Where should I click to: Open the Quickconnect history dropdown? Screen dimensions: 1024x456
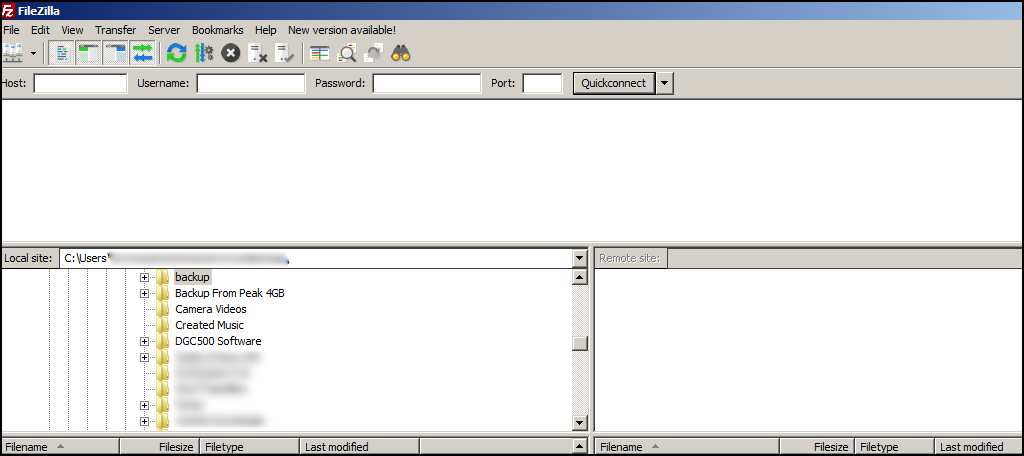click(665, 84)
